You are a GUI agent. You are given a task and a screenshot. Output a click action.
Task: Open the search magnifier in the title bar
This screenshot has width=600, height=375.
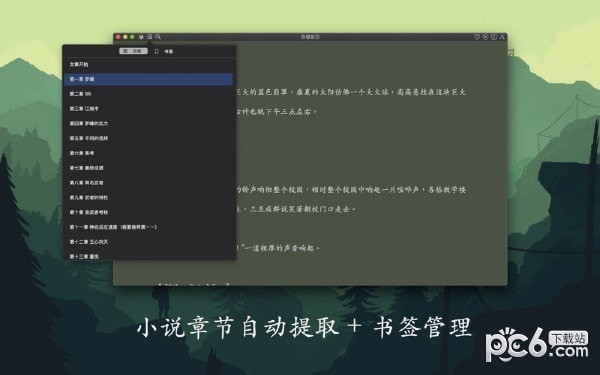coord(158,37)
